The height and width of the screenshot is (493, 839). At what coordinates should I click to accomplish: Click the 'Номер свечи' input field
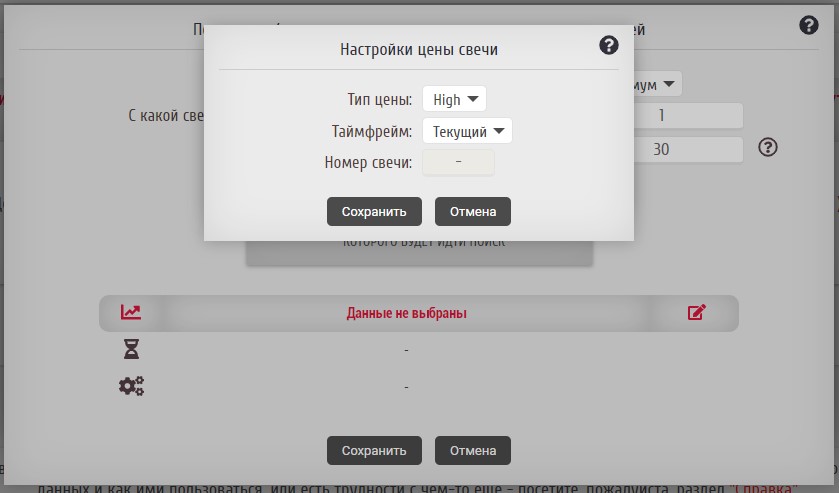pos(458,162)
